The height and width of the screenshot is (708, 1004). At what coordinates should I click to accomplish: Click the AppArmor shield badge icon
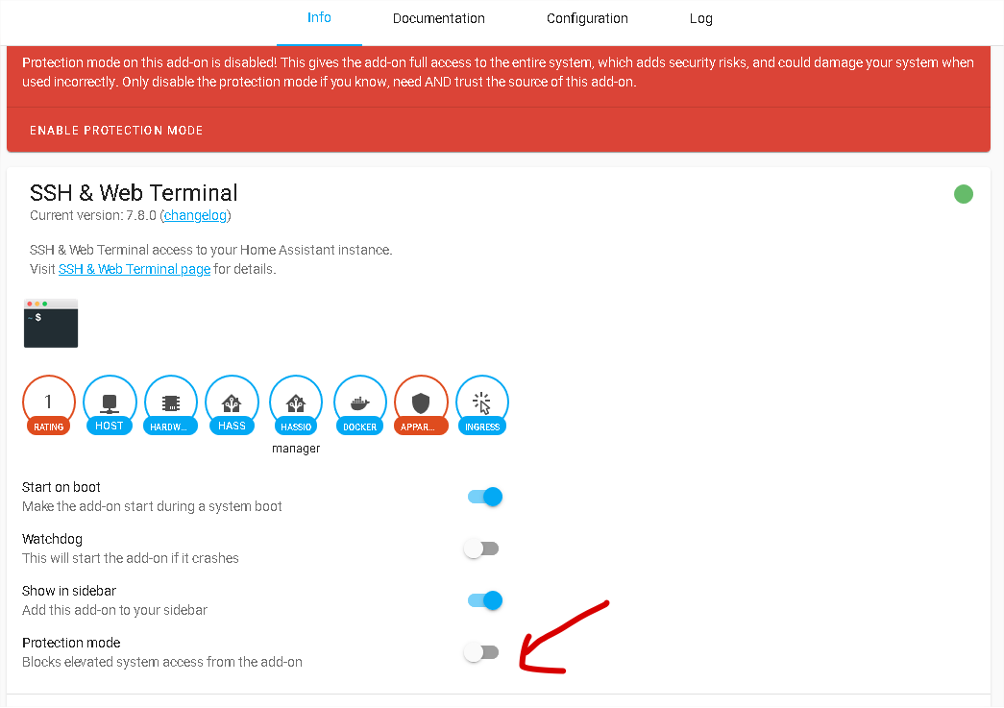421,406
